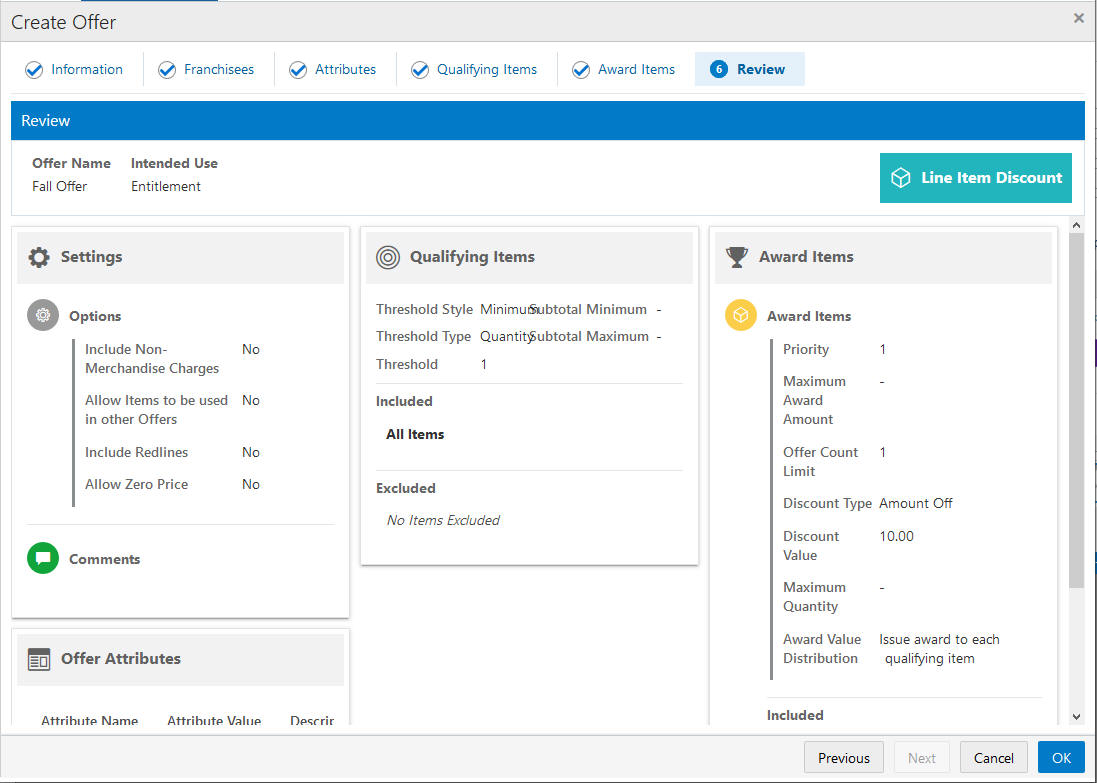
Task: Click the 'Include Redlines' label
Action: (x=136, y=452)
